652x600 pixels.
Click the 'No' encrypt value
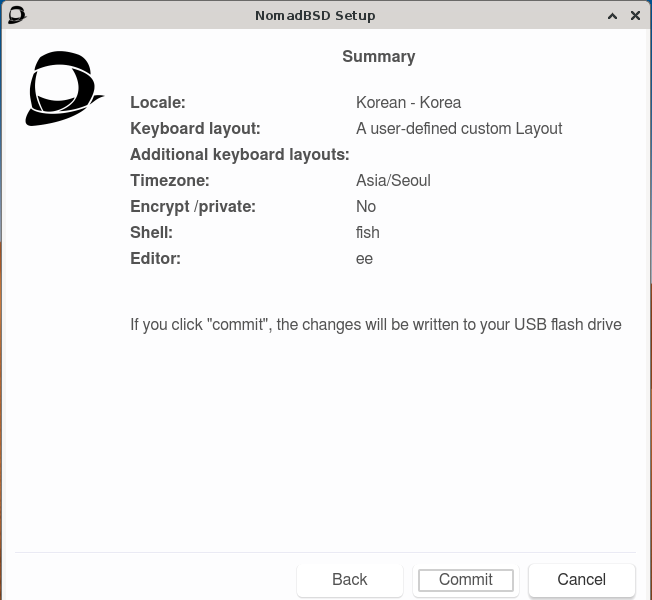366,206
